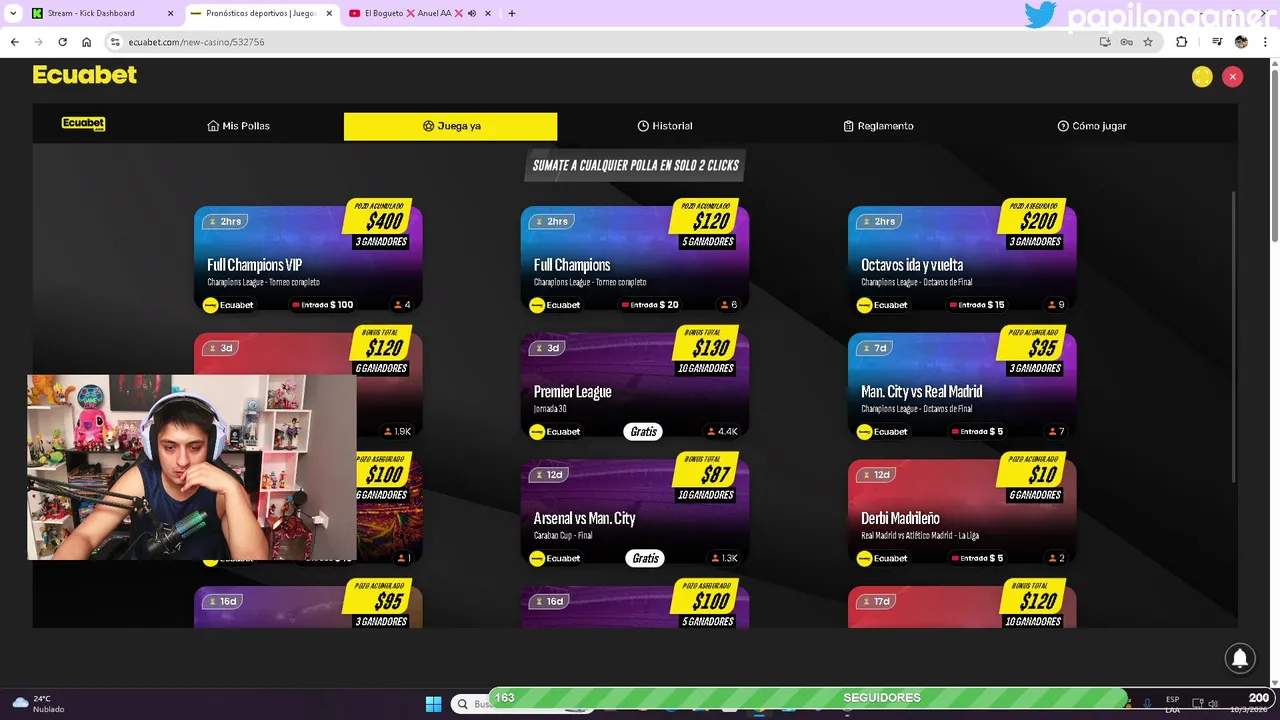
Task: Mute the YouTube tab speaker icon
Action: (x=471, y=13)
